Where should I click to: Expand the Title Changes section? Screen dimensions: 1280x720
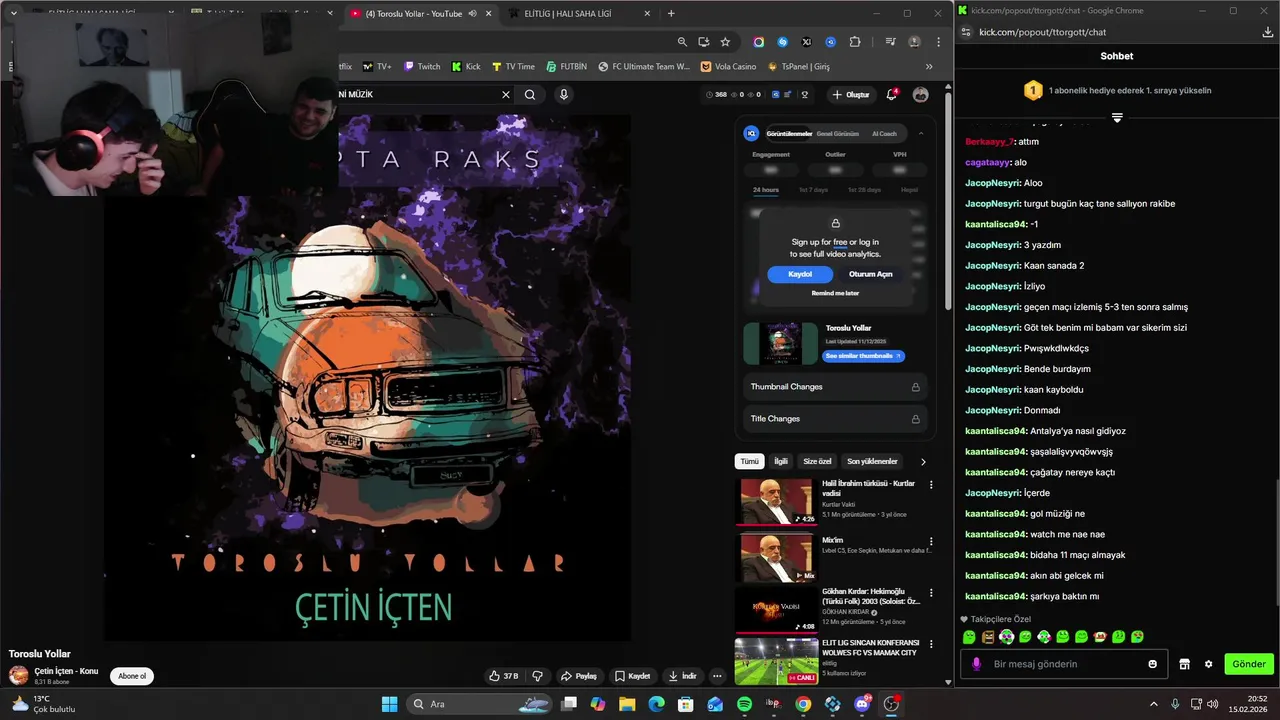coord(835,419)
